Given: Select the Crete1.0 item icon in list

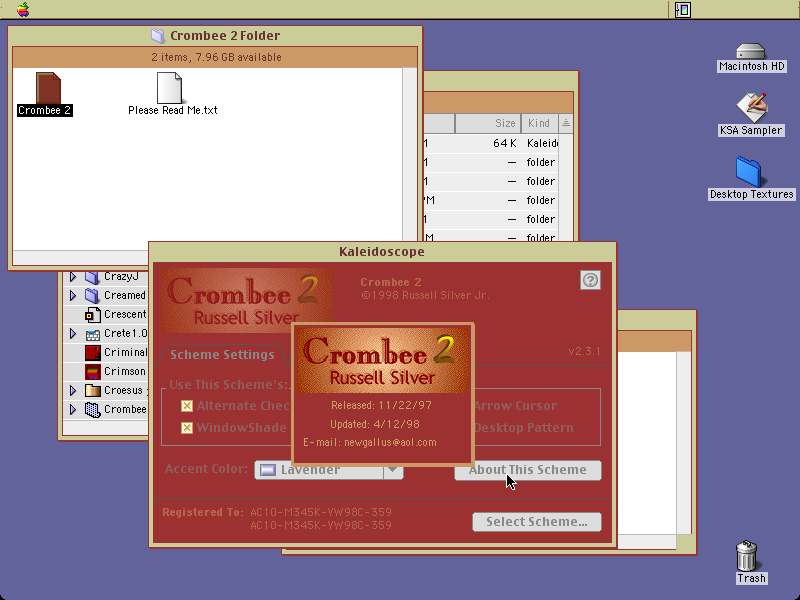Looking at the screenshot, I should (92, 334).
